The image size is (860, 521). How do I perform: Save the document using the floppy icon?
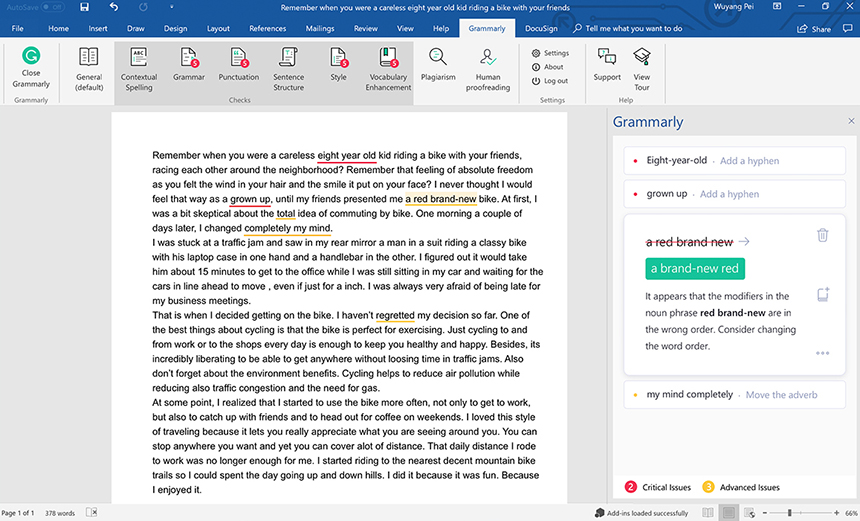pos(84,7)
